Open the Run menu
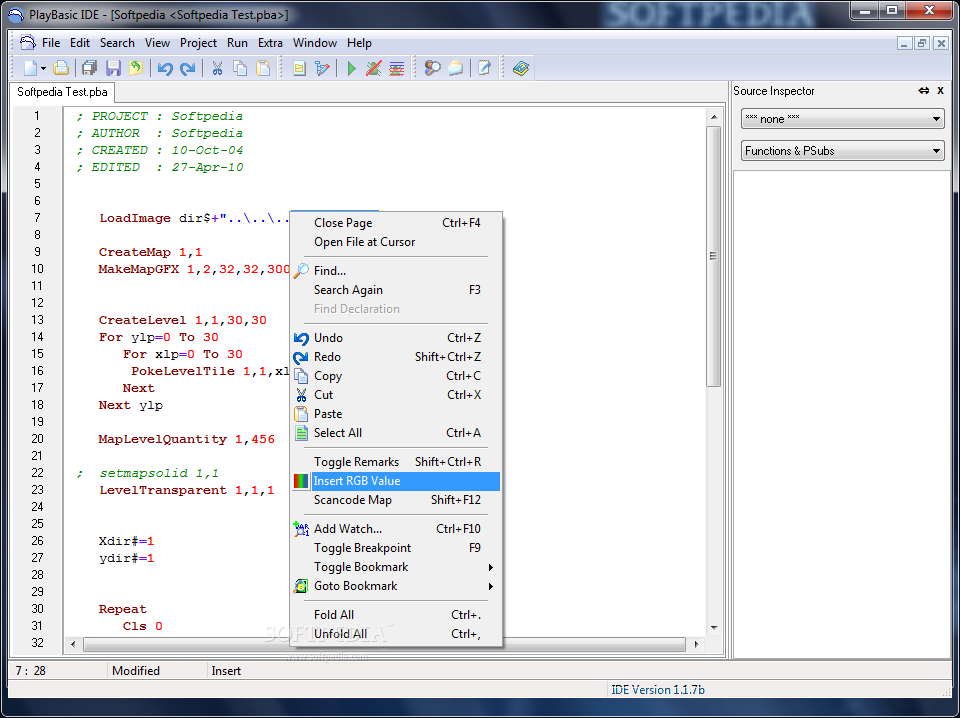The height and width of the screenshot is (718, 960). 237,43
